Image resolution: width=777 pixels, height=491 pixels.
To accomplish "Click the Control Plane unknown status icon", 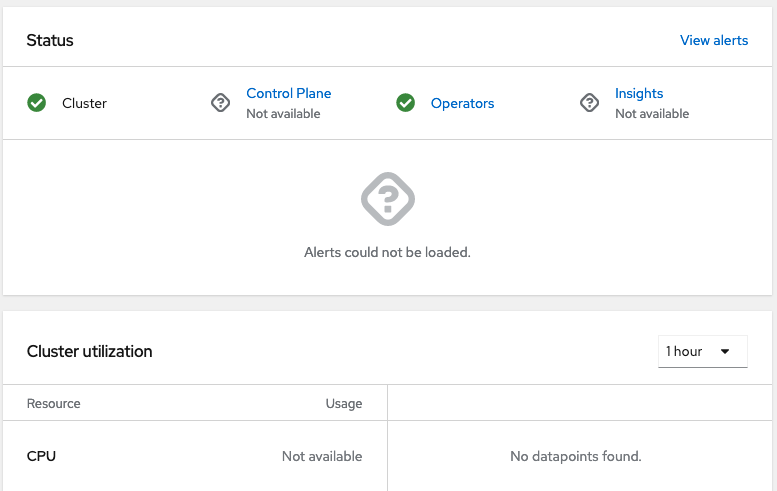I will coord(221,103).
